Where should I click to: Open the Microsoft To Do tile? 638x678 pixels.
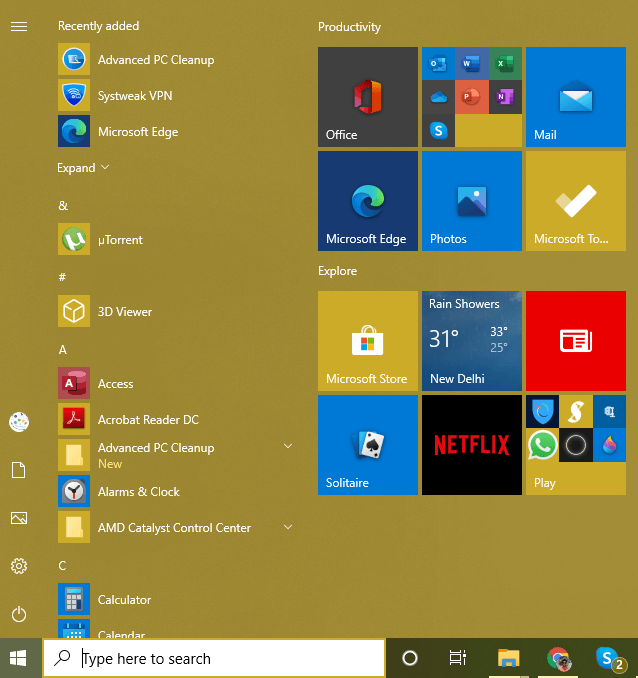[x=576, y=201]
